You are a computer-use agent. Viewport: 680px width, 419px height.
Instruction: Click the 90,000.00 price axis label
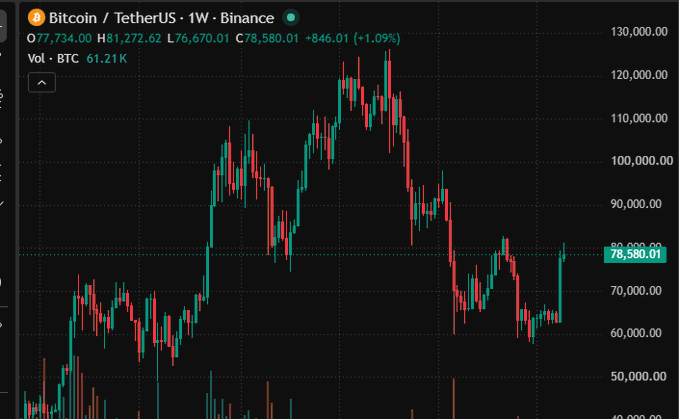coord(636,204)
